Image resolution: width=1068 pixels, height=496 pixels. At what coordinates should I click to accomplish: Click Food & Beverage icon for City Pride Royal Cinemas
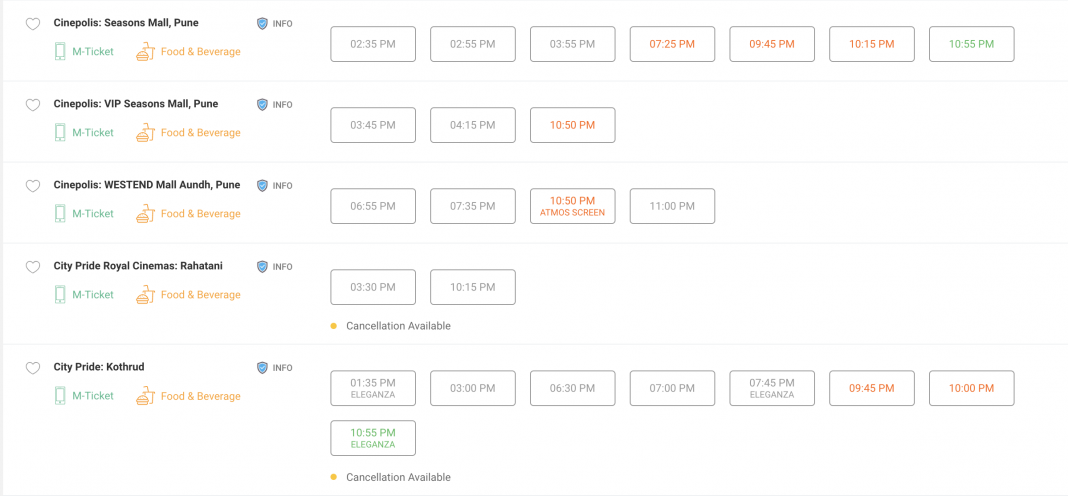click(x=146, y=294)
